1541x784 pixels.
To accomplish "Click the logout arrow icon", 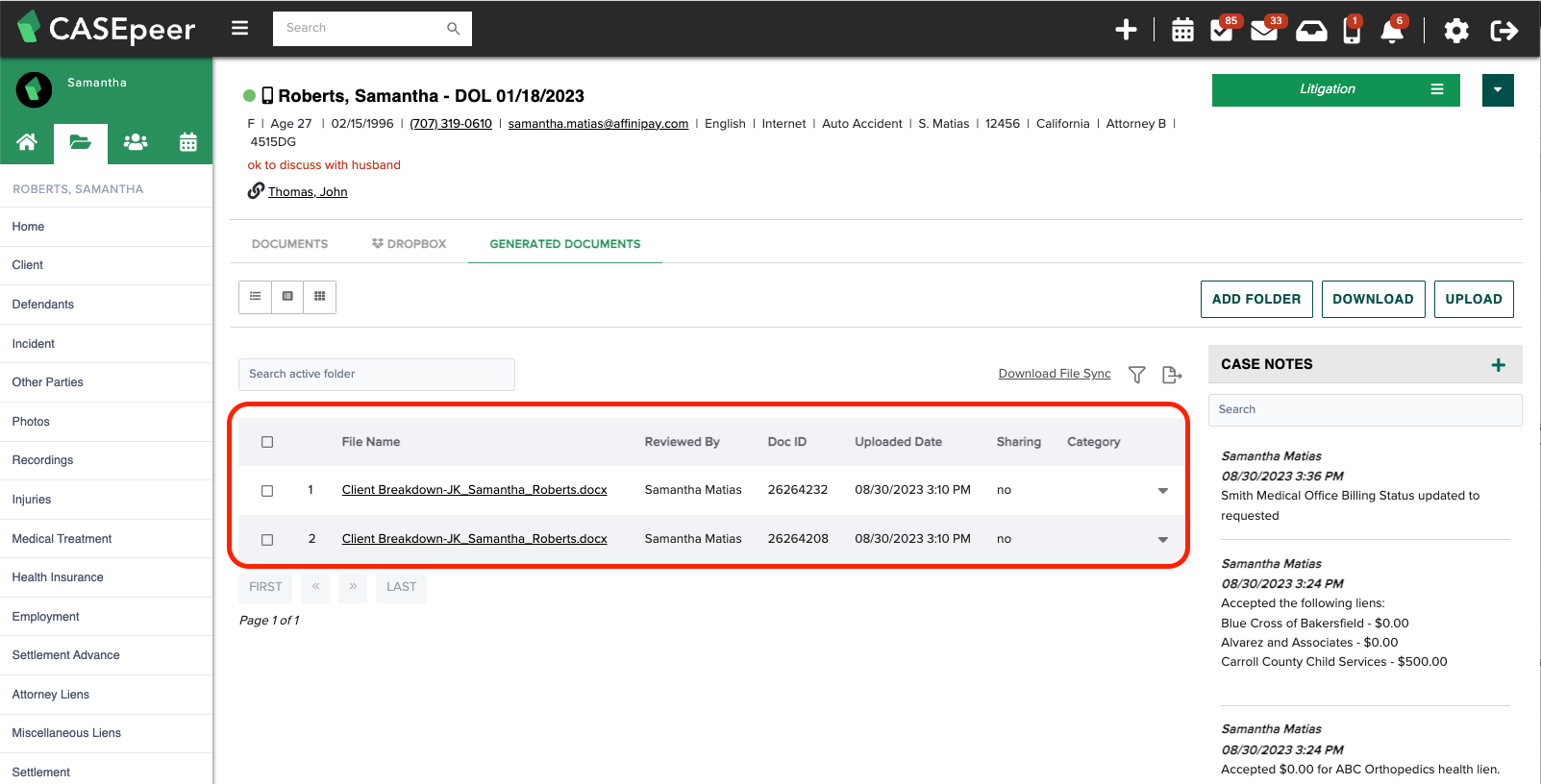I will pos(1504,31).
